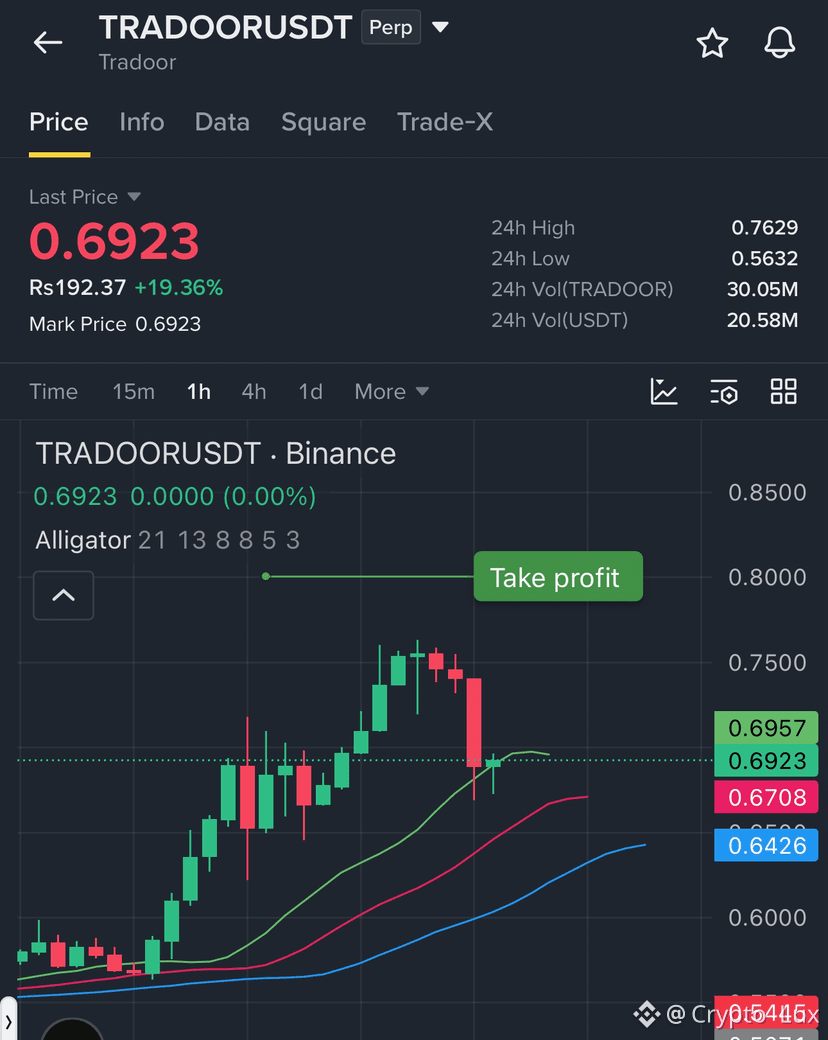Click the TRADOORUSDT · Binance chart title

click(x=216, y=454)
